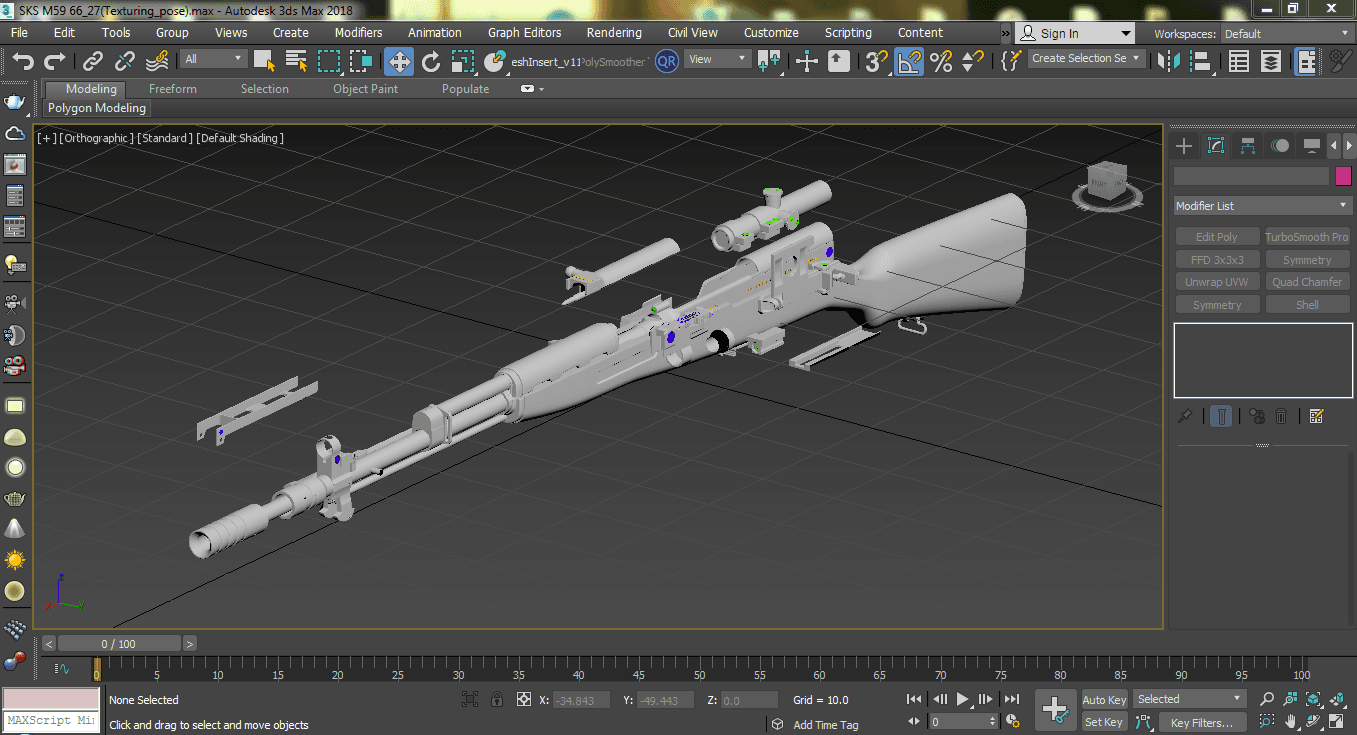The image size is (1357, 735).
Task: Click Use Pivot Point Center icon
Action: click(x=769, y=62)
